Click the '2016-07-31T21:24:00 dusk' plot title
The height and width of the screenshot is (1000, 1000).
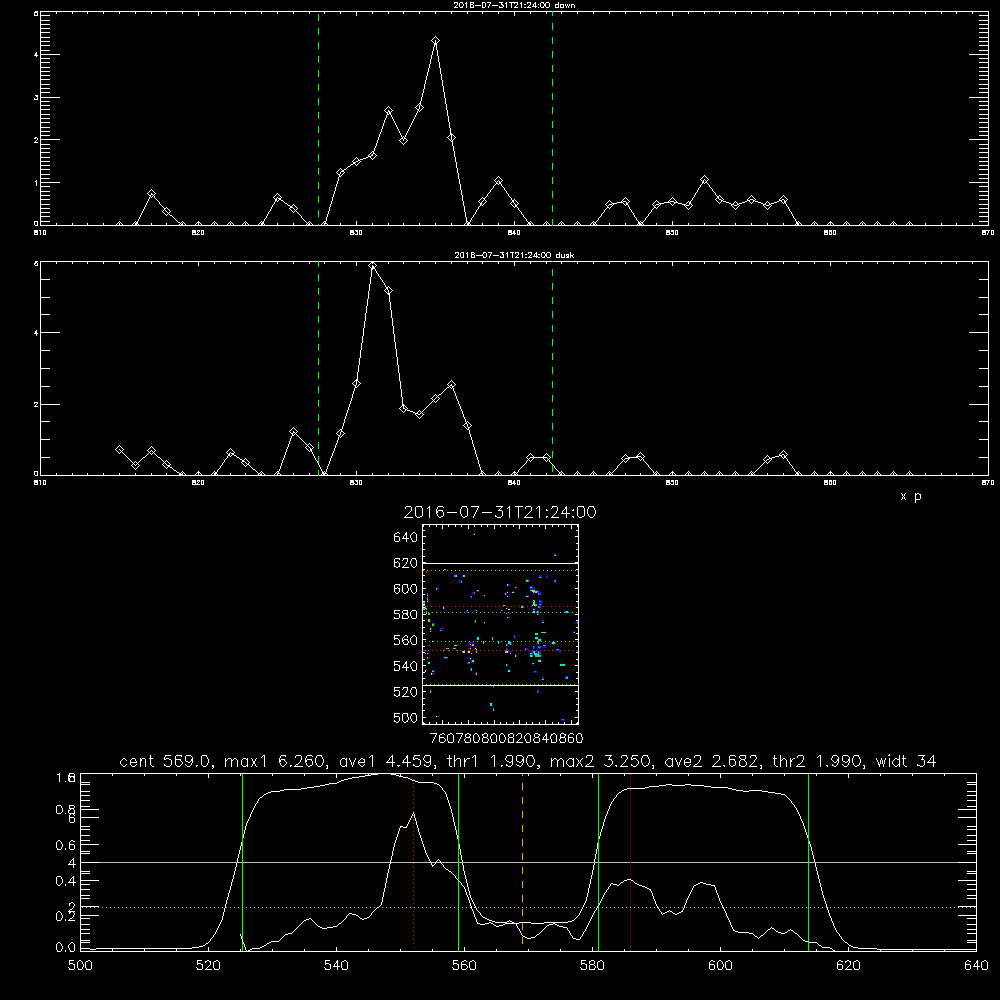pos(514,255)
